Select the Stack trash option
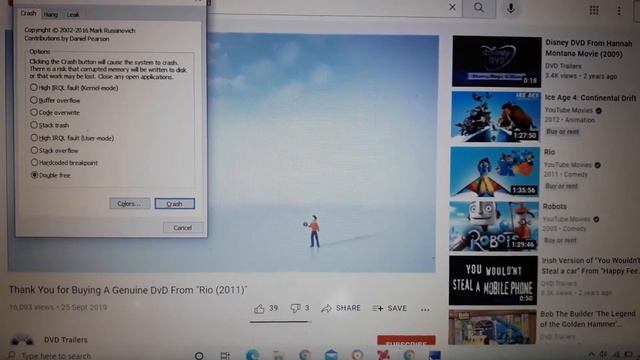Viewport: 640px width, 360px height. click(49, 125)
